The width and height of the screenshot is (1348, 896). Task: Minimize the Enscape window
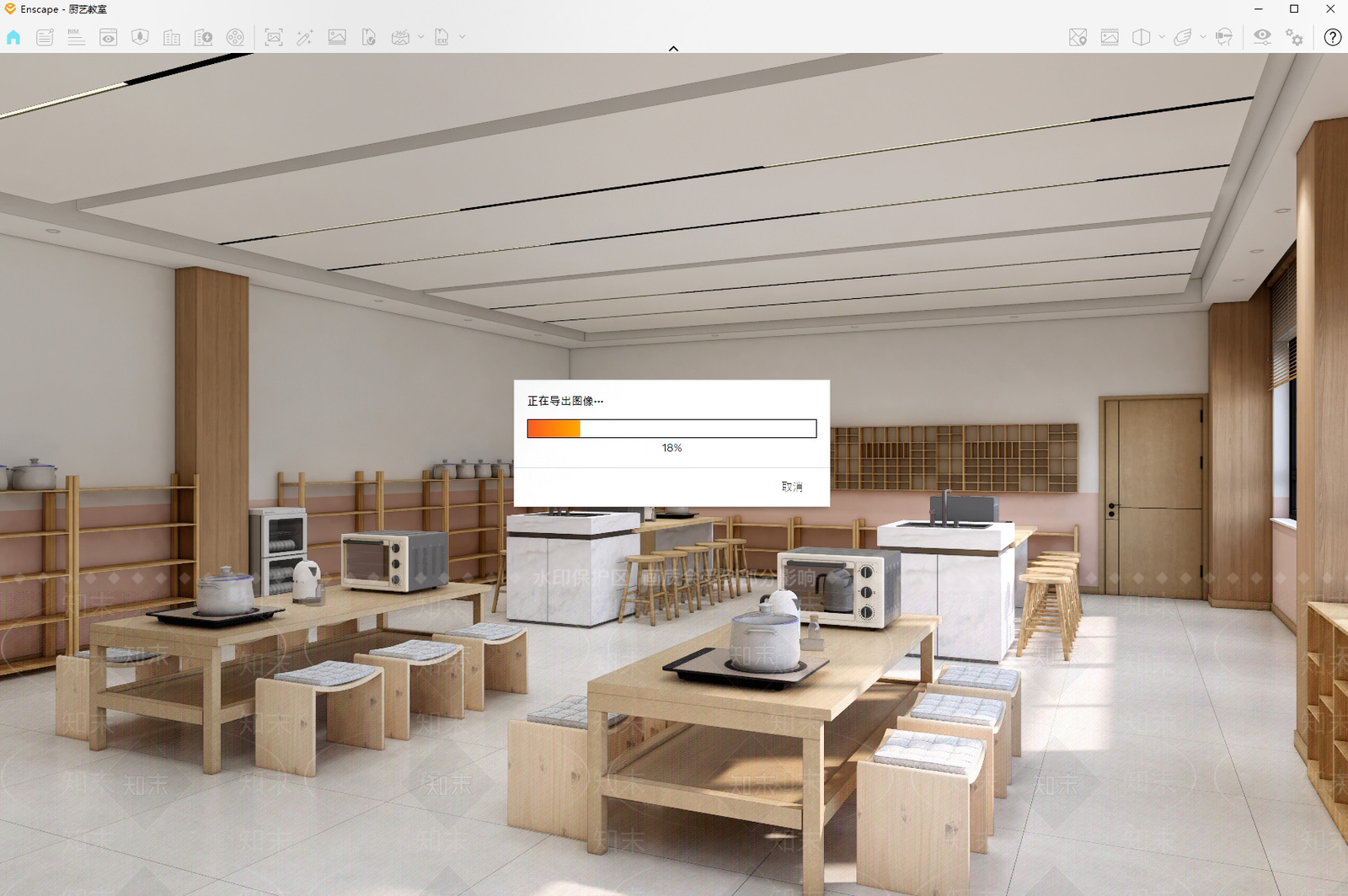pos(1259,9)
